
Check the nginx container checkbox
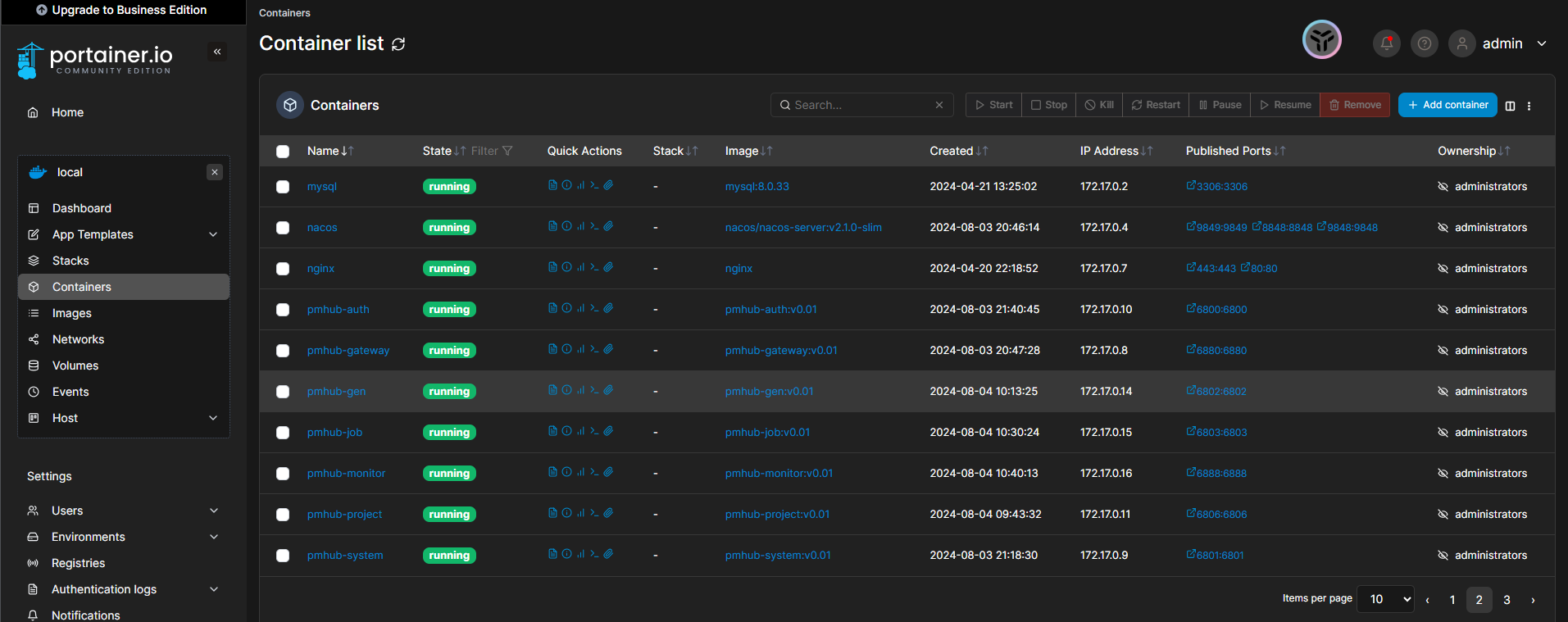[283, 269]
